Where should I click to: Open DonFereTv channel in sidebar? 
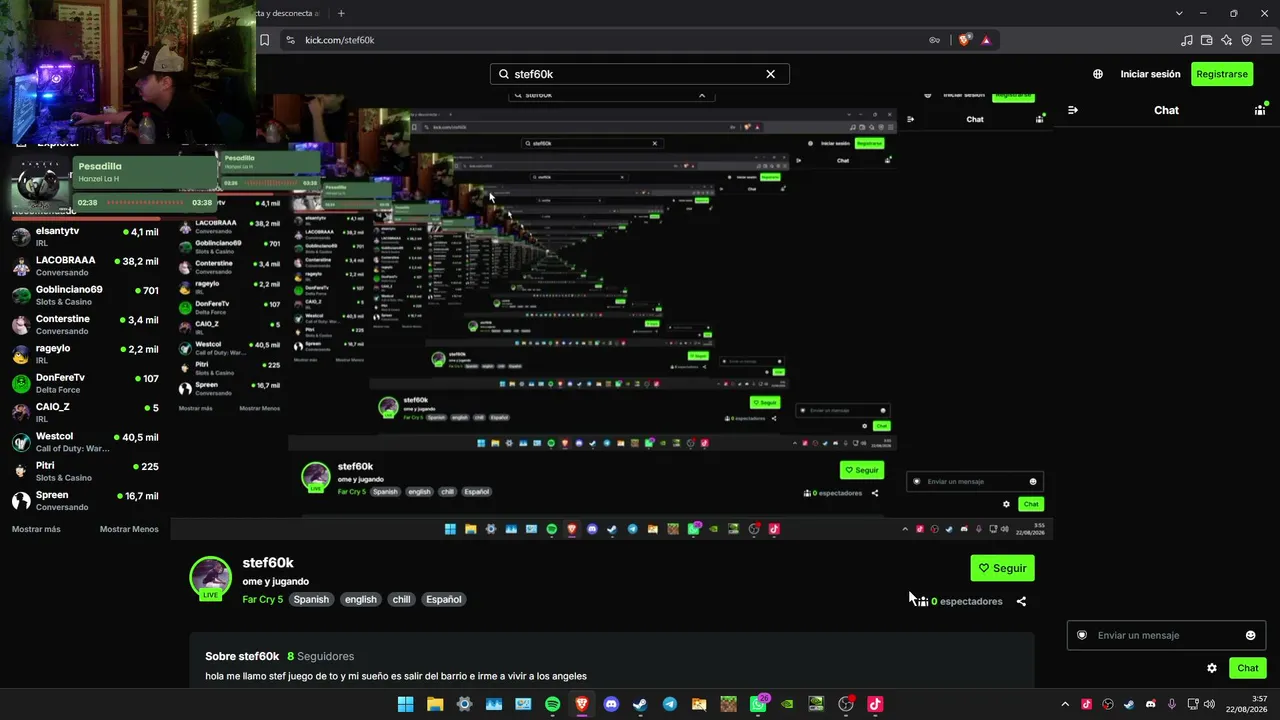(x=85, y=383)
